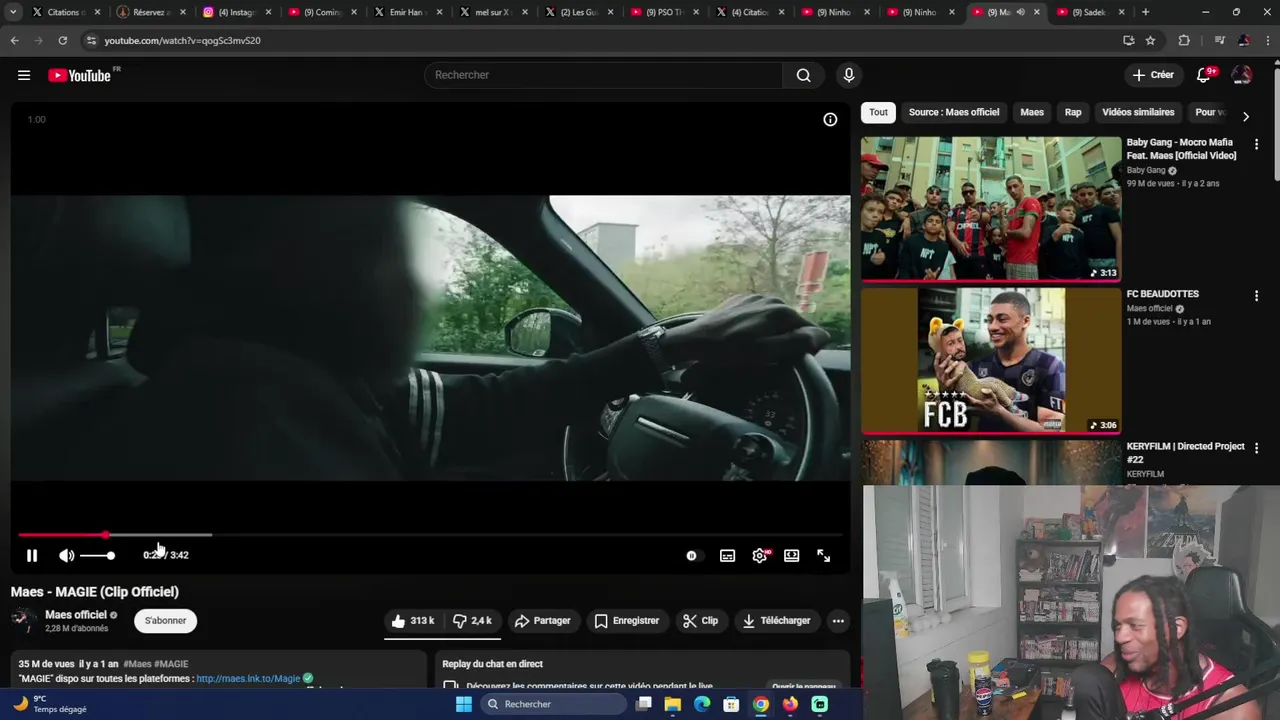The width and height of the screenshot is (1280, 720).
Task: Switch to the Emir Han tab
Action: point(408,12)
